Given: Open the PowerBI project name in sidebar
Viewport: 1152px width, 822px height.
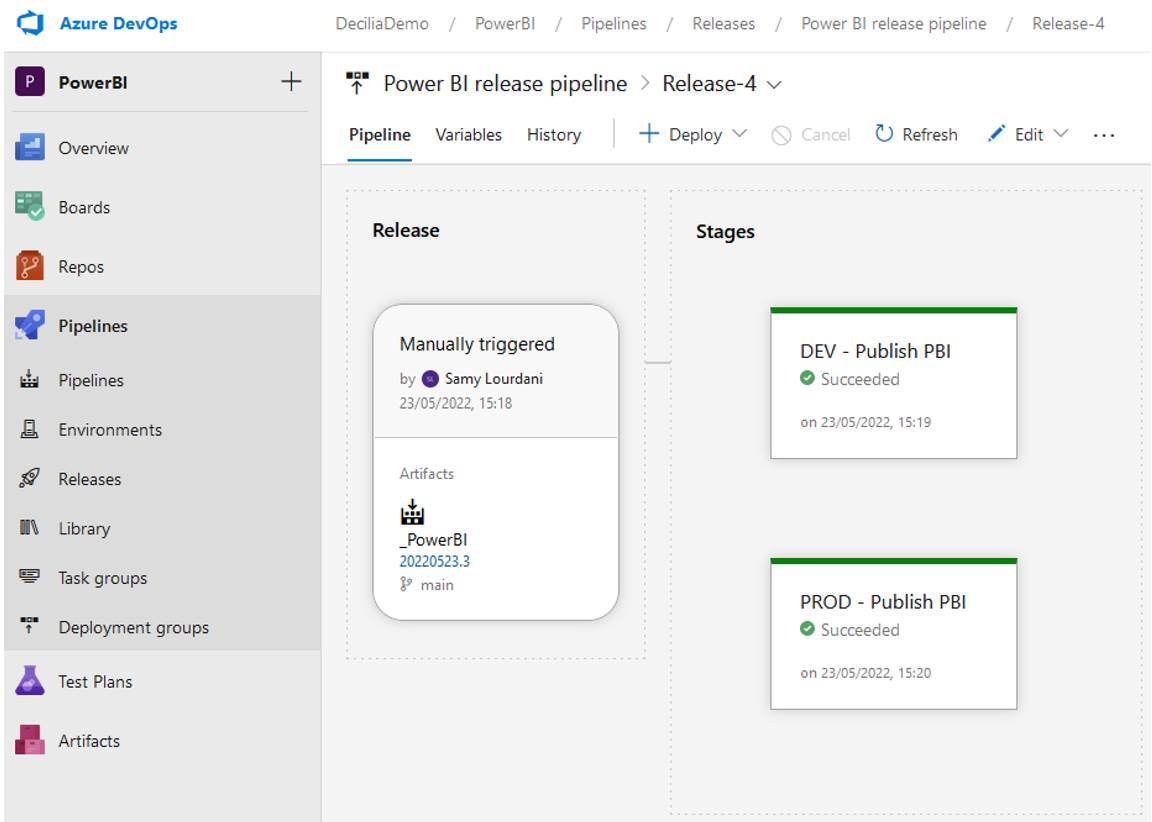Looking at the screenshot, I should (x=93, y=82).
